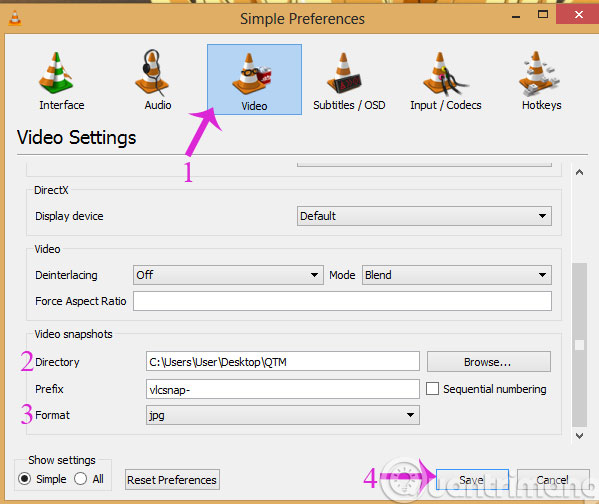Maximize the Simple Preferences window
This screenshot has height=504, width=599.
(x=543, y=15)
